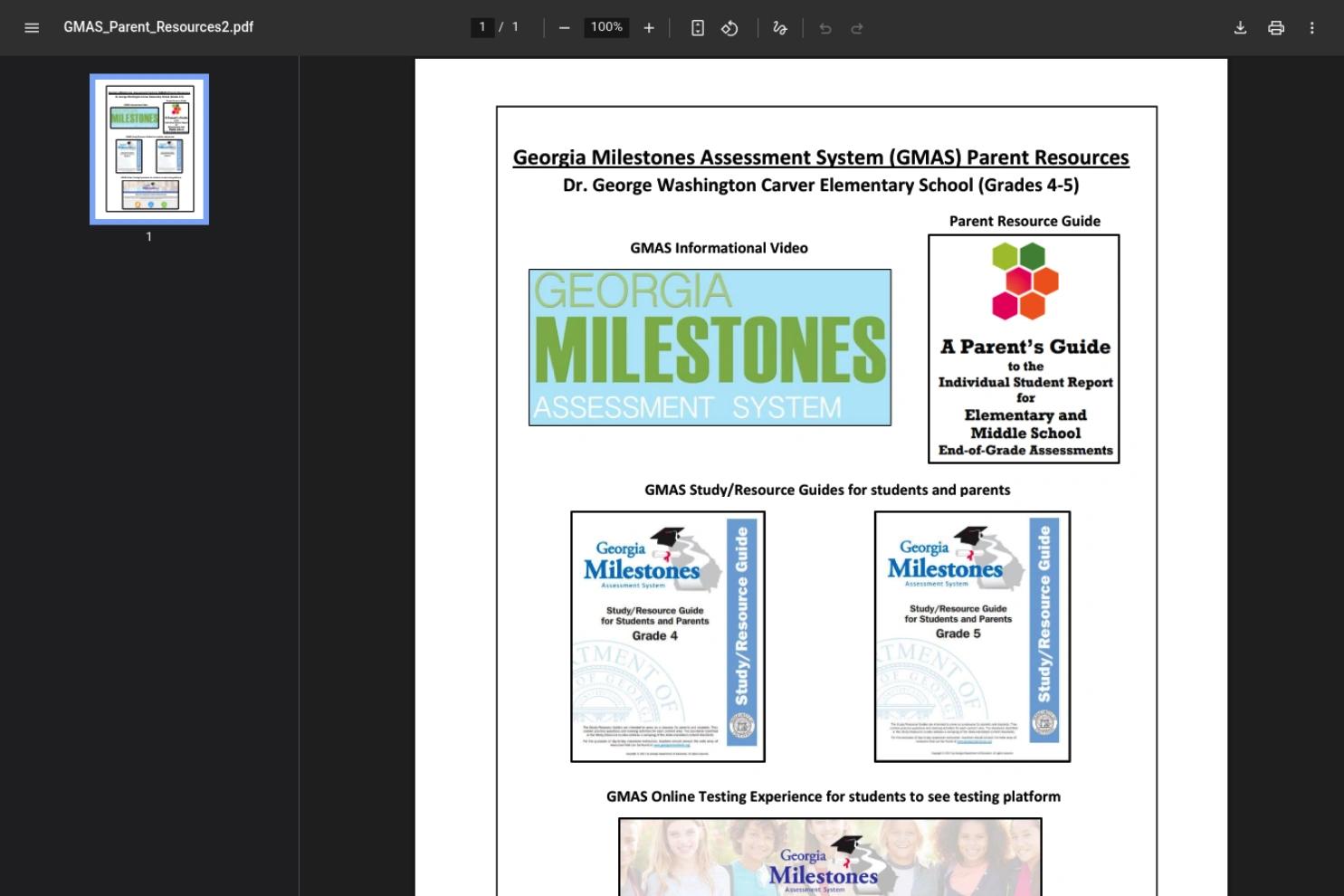This screenshot has height=896, width=1344.
Task: Click the 100% zoom level field
Action: 606,27
